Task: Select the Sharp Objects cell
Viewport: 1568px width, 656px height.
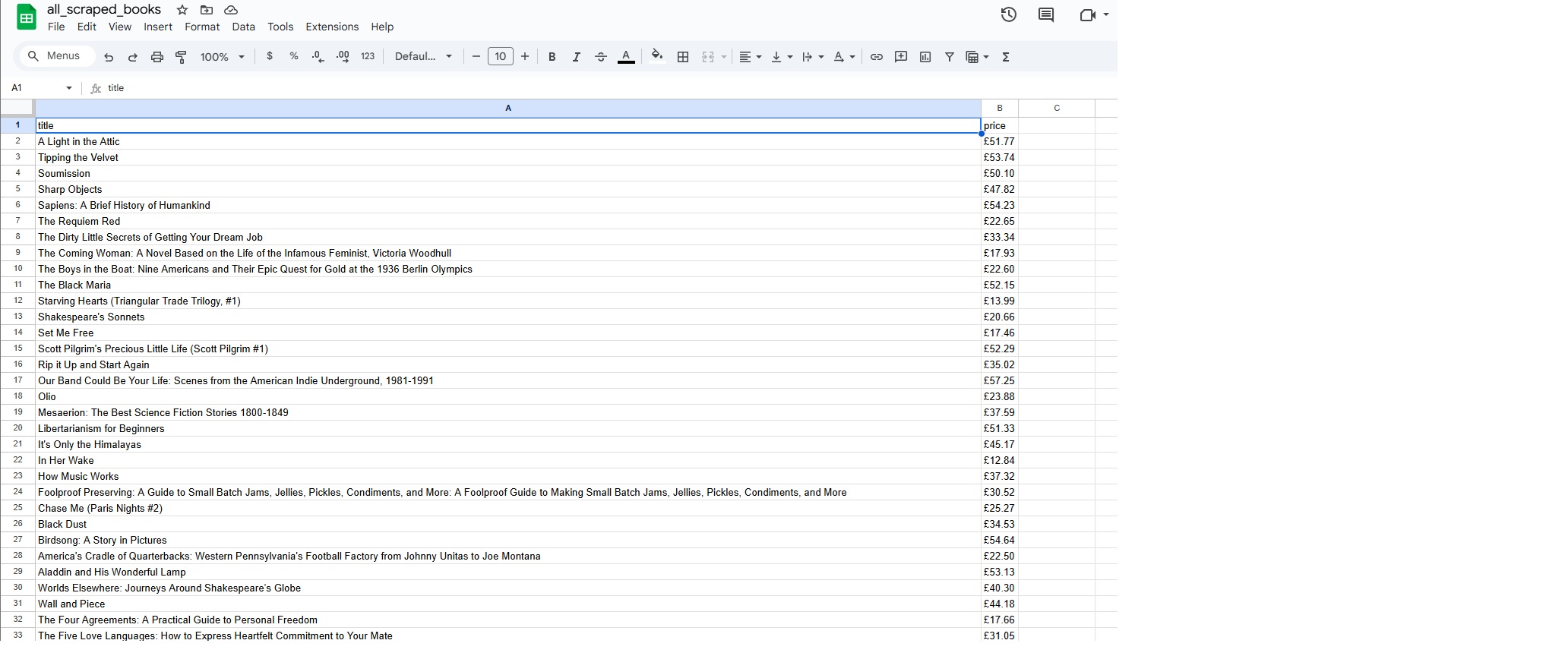Action: tap(508, 189)
